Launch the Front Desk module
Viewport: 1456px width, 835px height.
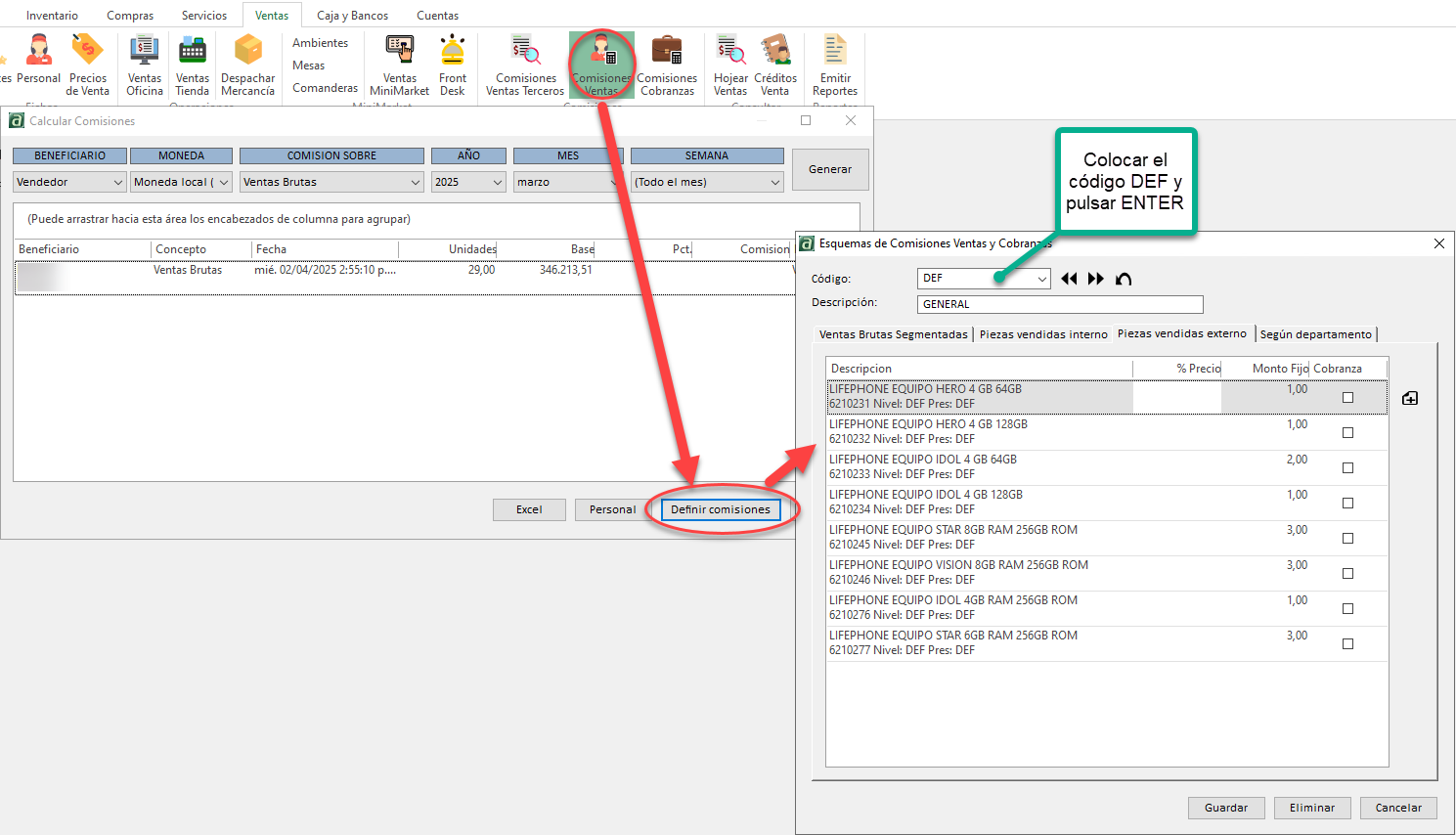click(452, 65)
